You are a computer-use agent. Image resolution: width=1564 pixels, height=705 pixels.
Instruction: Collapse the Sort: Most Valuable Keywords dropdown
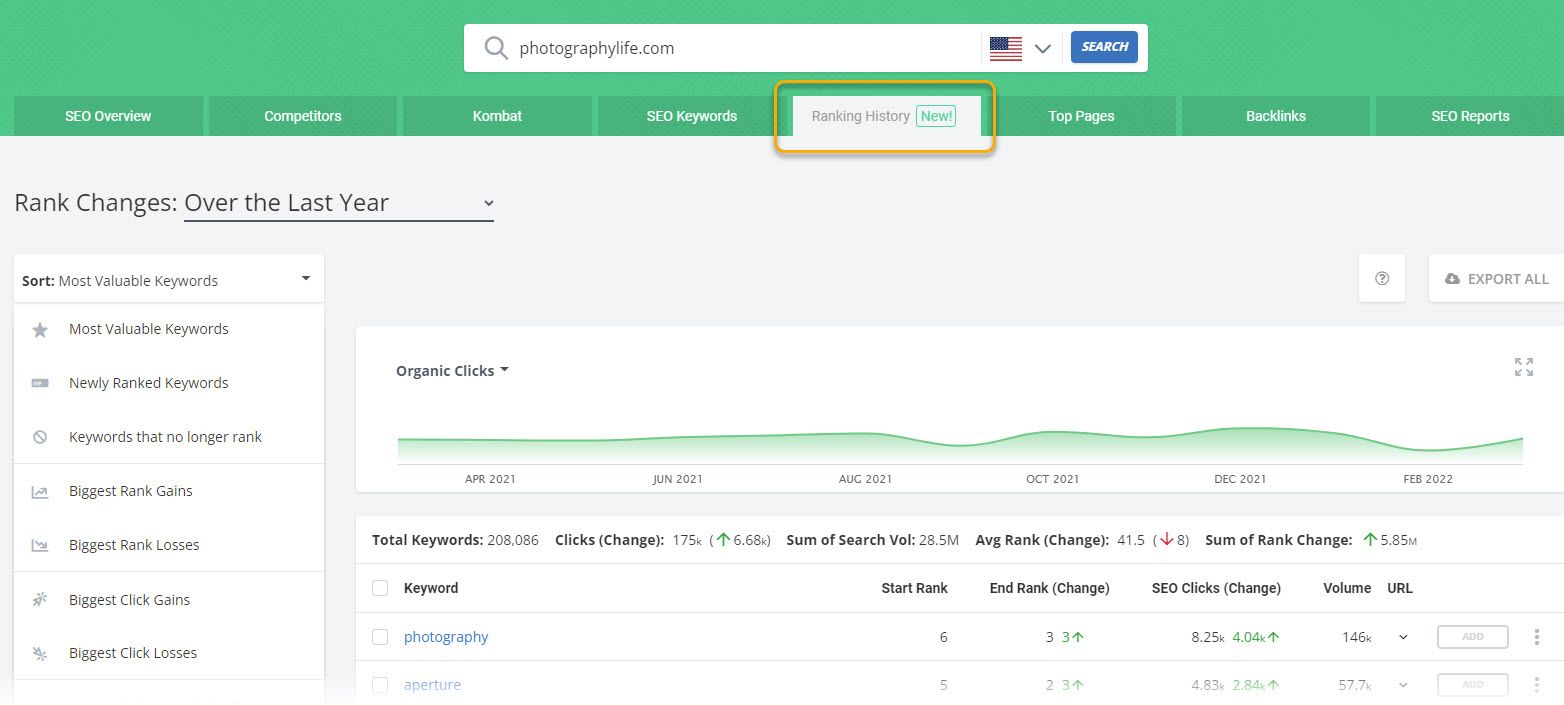click(x=169, y=280)
